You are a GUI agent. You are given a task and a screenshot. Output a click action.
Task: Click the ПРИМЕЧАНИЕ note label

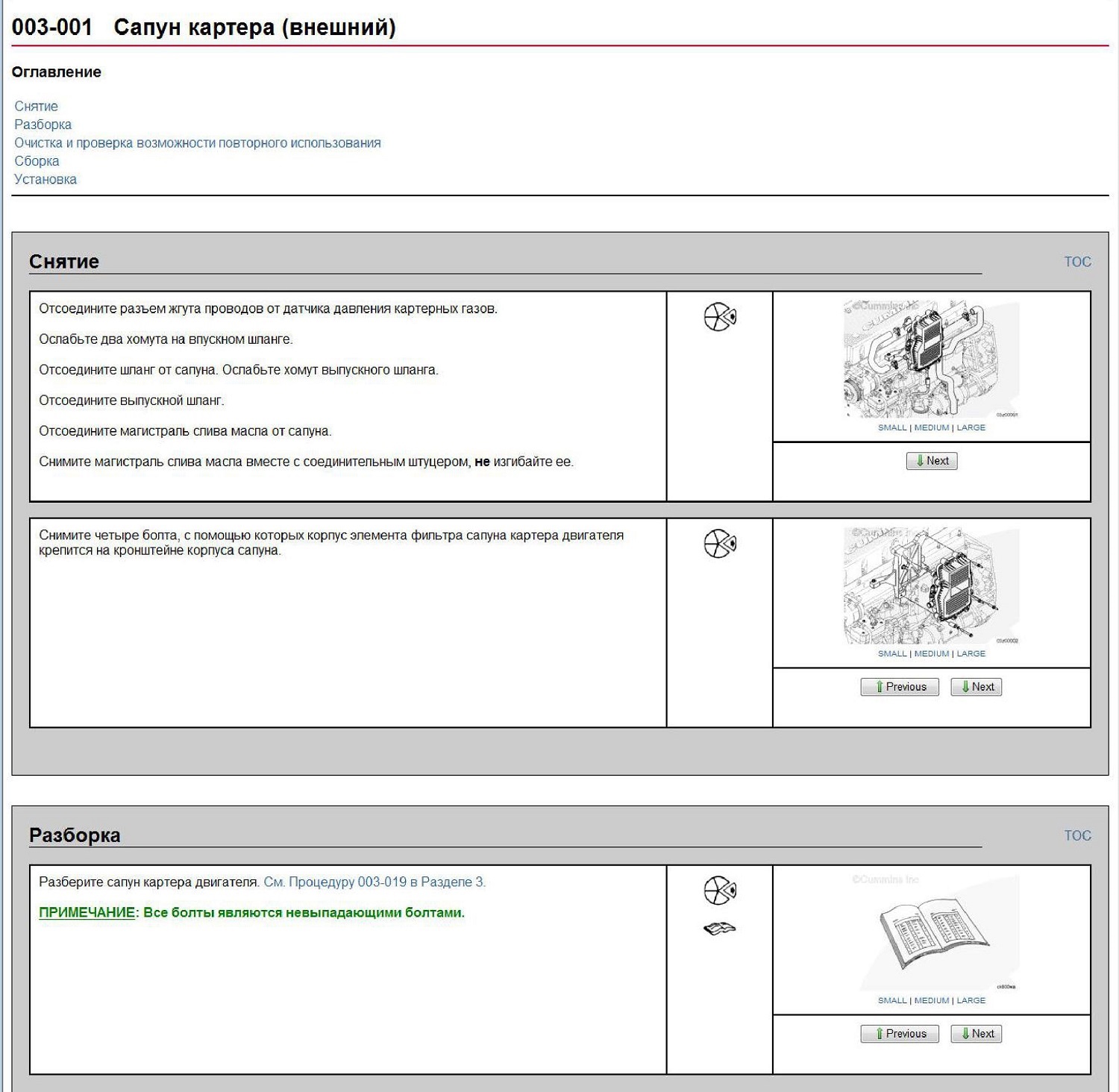[x=87, y=913]
